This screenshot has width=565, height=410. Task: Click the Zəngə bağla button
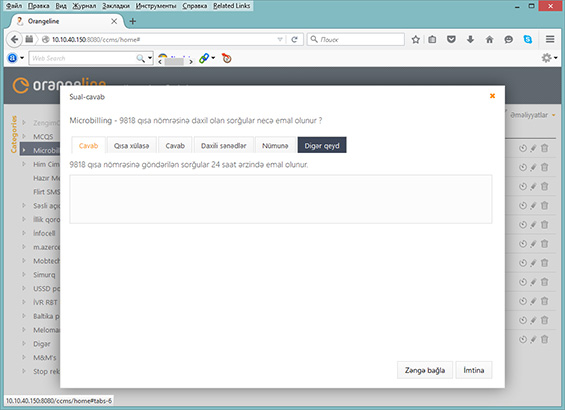(425, 370)
